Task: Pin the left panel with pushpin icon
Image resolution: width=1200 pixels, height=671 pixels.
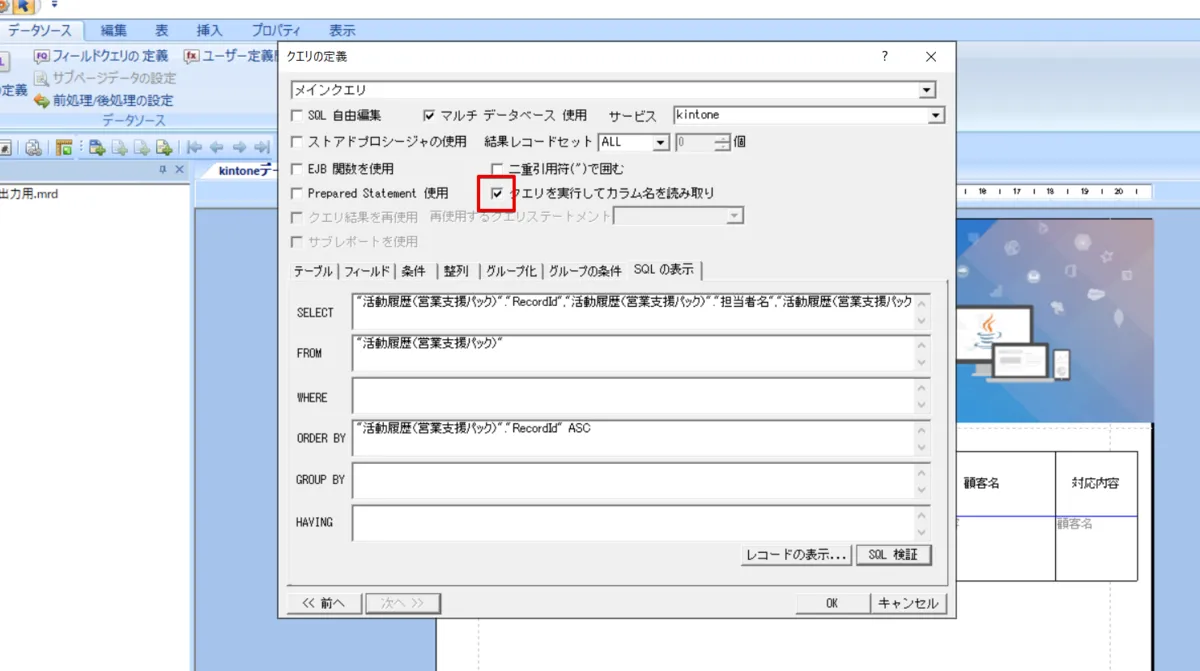Action: click(x=163, y=170)
